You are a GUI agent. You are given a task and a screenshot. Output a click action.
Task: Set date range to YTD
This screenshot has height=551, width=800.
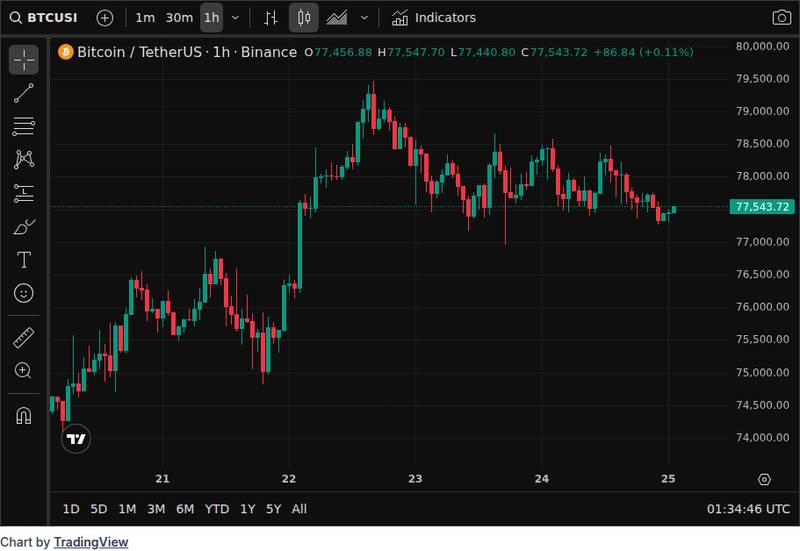[217, 509]
